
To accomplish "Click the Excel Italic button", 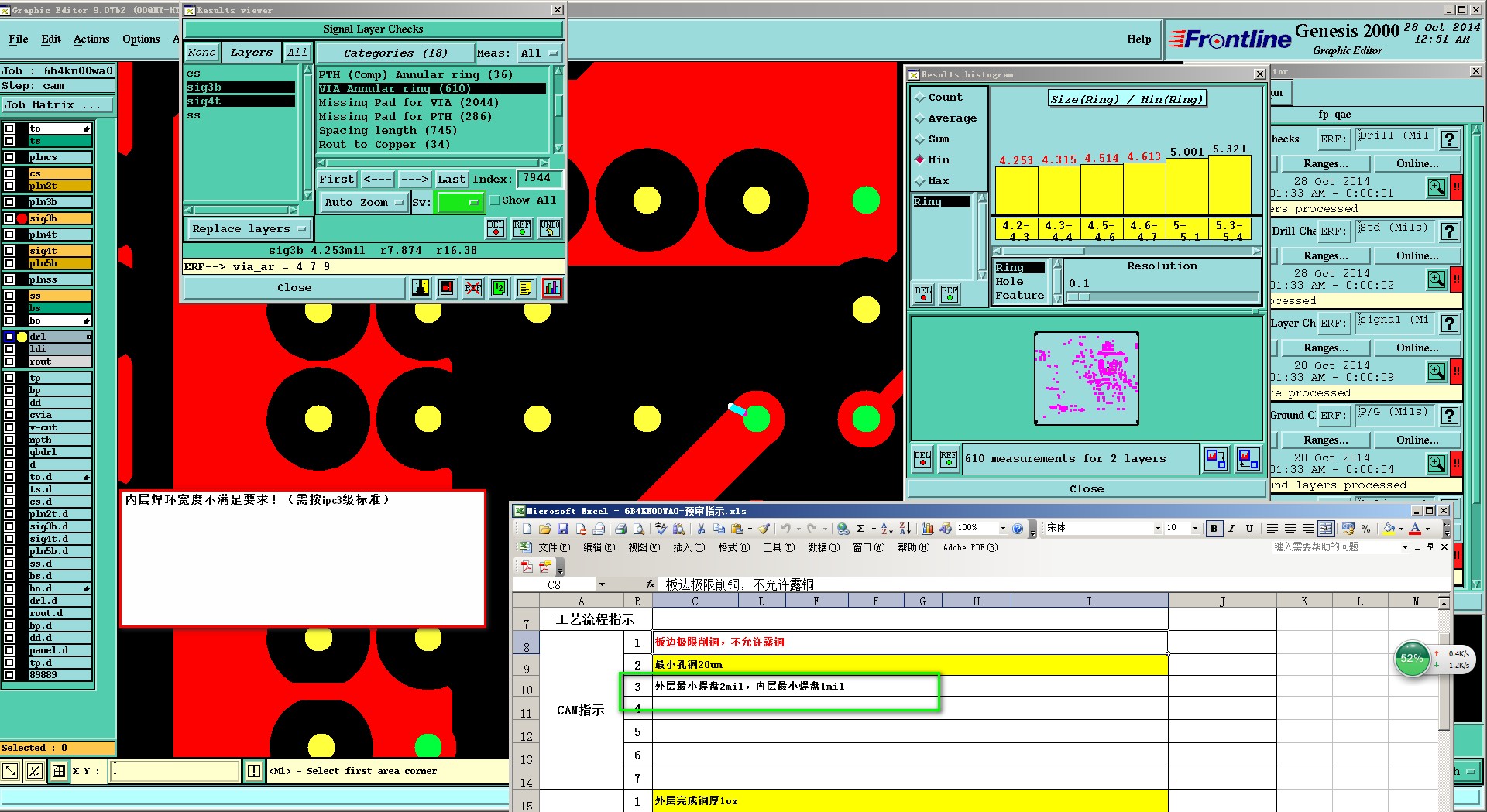I will (1231, 529).
